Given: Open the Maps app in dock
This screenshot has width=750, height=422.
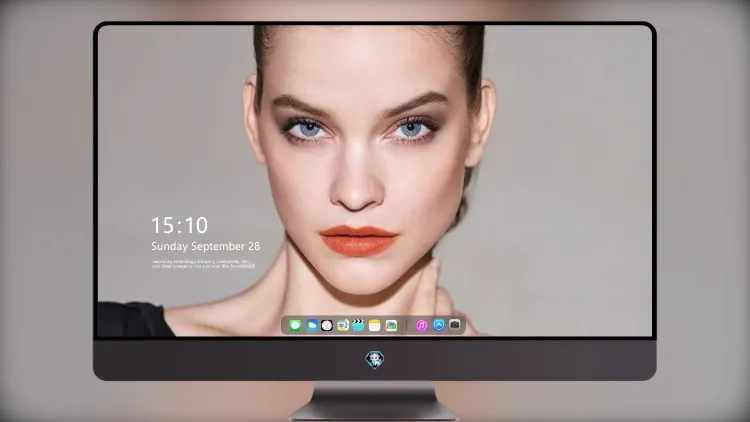Looking at the screenshot, I should coord(343,325).
